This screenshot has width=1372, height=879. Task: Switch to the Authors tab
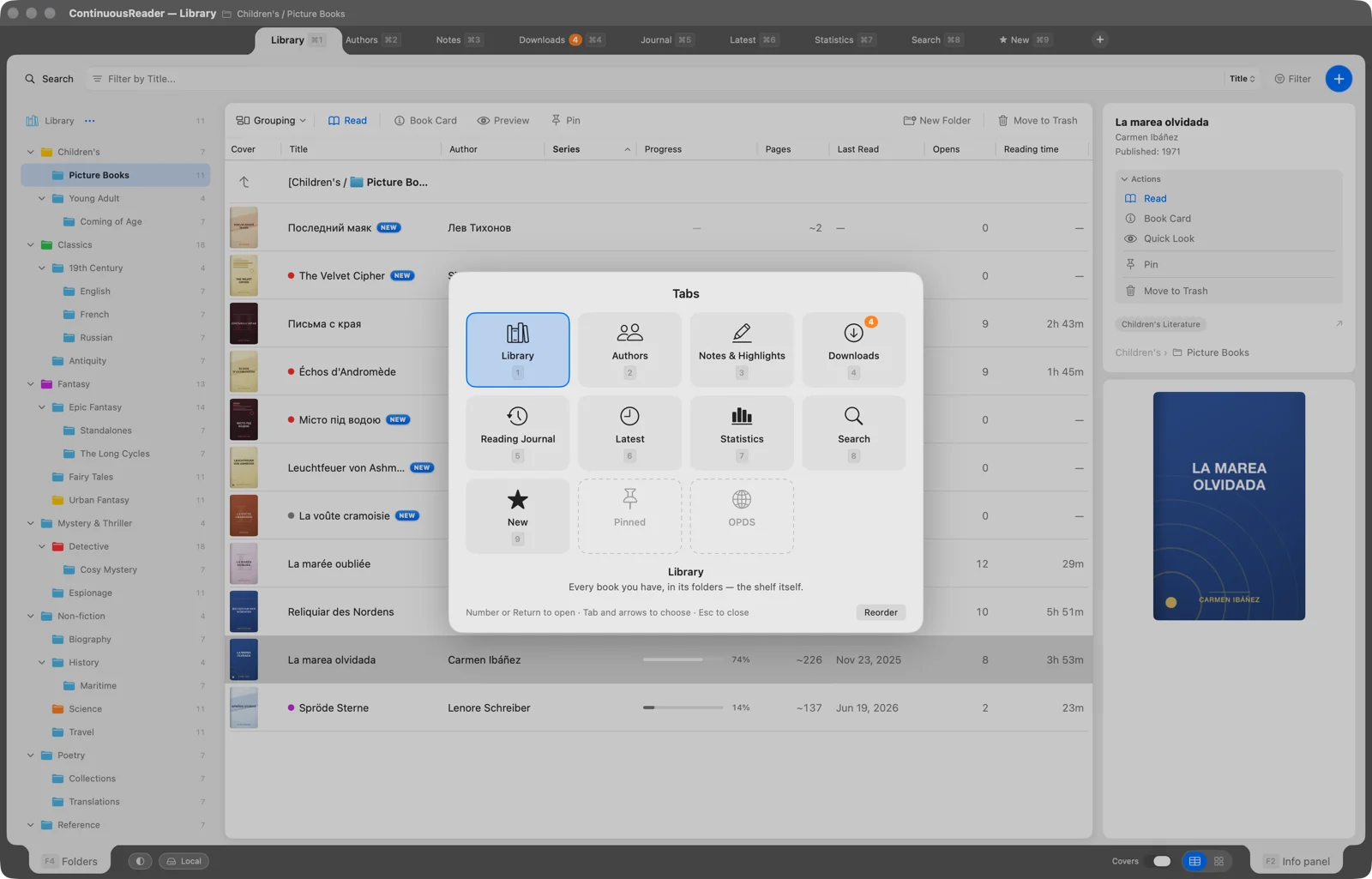pos(372,39)
